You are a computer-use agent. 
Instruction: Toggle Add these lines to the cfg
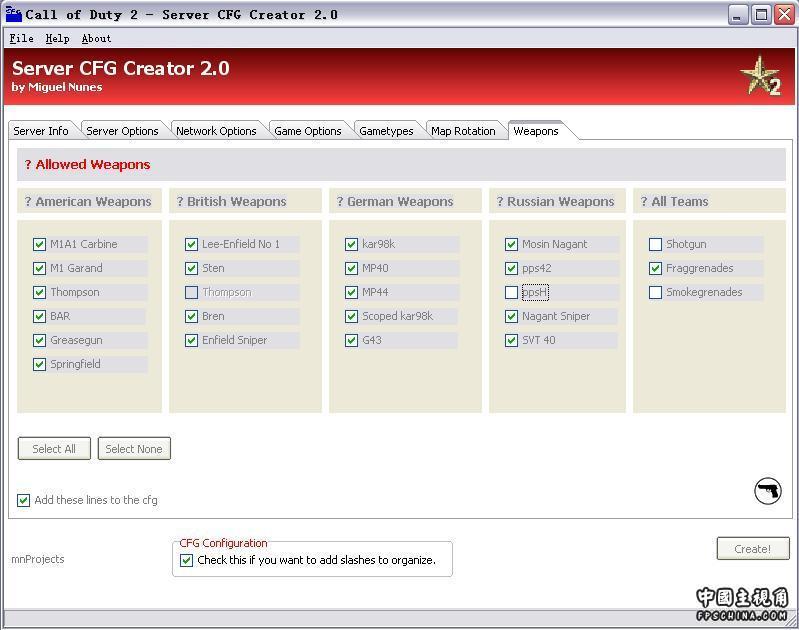pos(23,500)
